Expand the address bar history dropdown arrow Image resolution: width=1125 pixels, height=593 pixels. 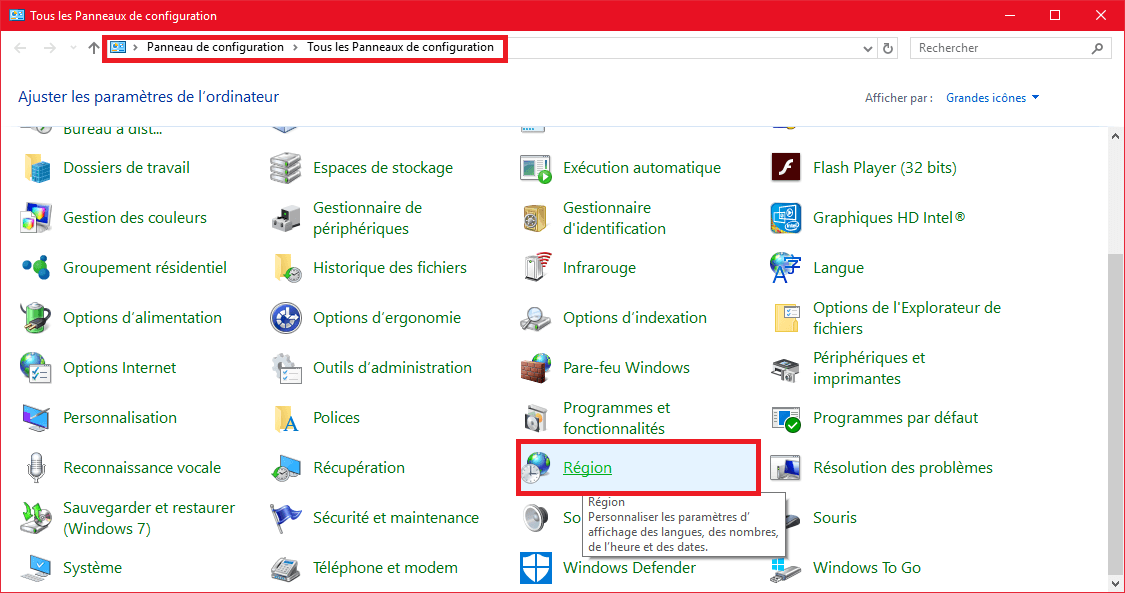[868, 49]
